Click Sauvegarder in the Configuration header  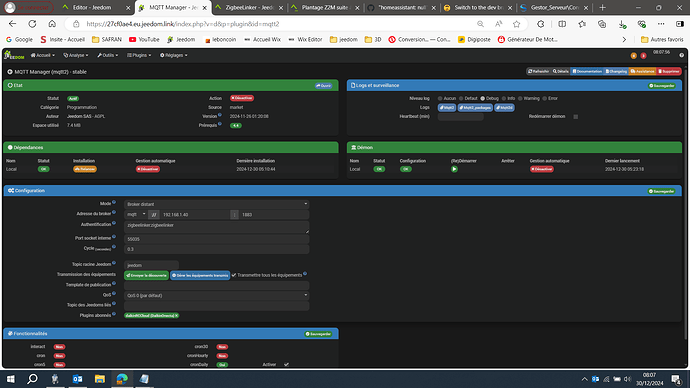tap(661, 191)
